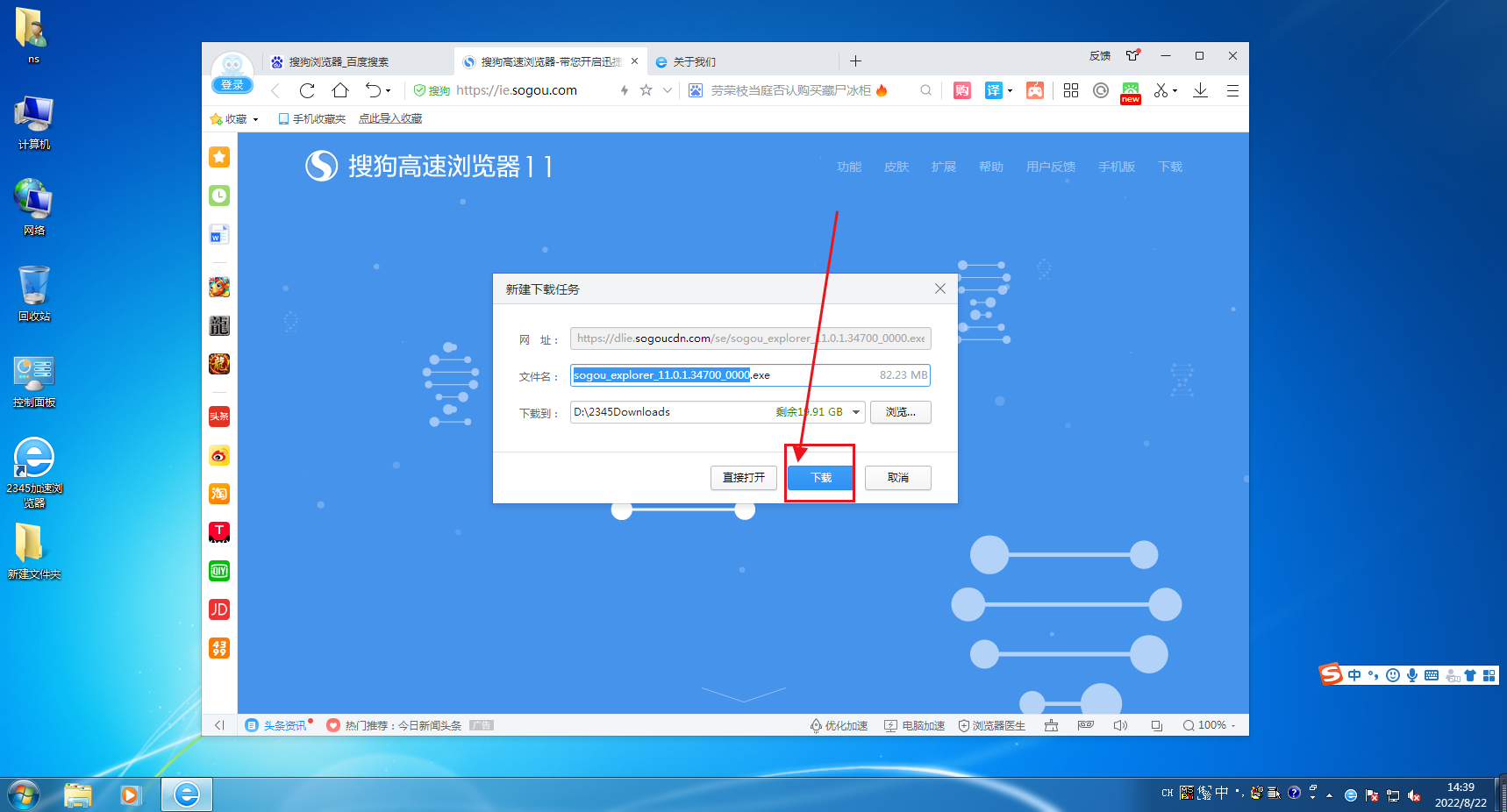This screenshot has width=1507, height=812.
Task: Click the 网址 URL field in dialog
Action: click(x=750, y=338)
